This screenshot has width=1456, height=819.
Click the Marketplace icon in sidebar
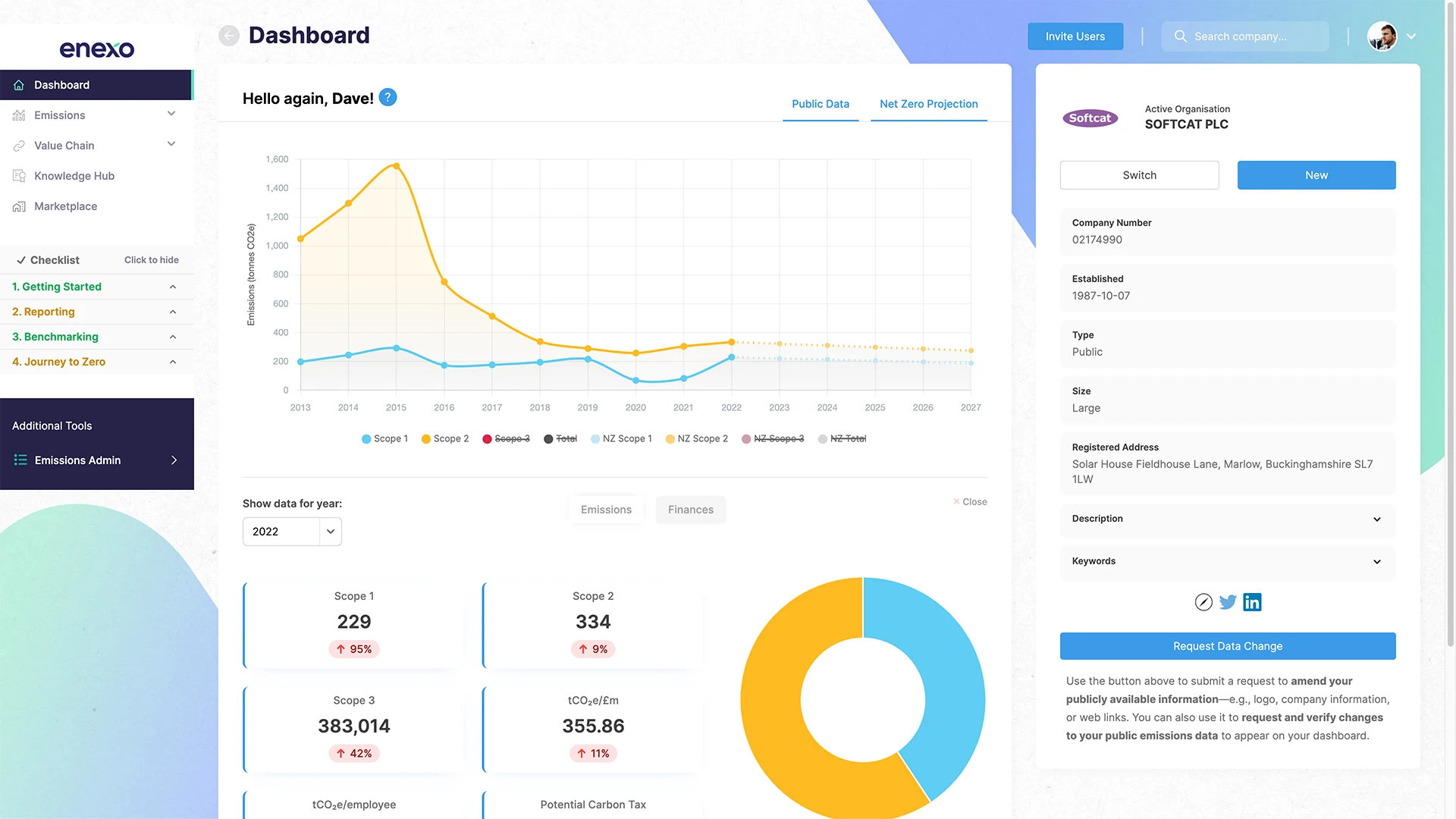coord(19,206)
